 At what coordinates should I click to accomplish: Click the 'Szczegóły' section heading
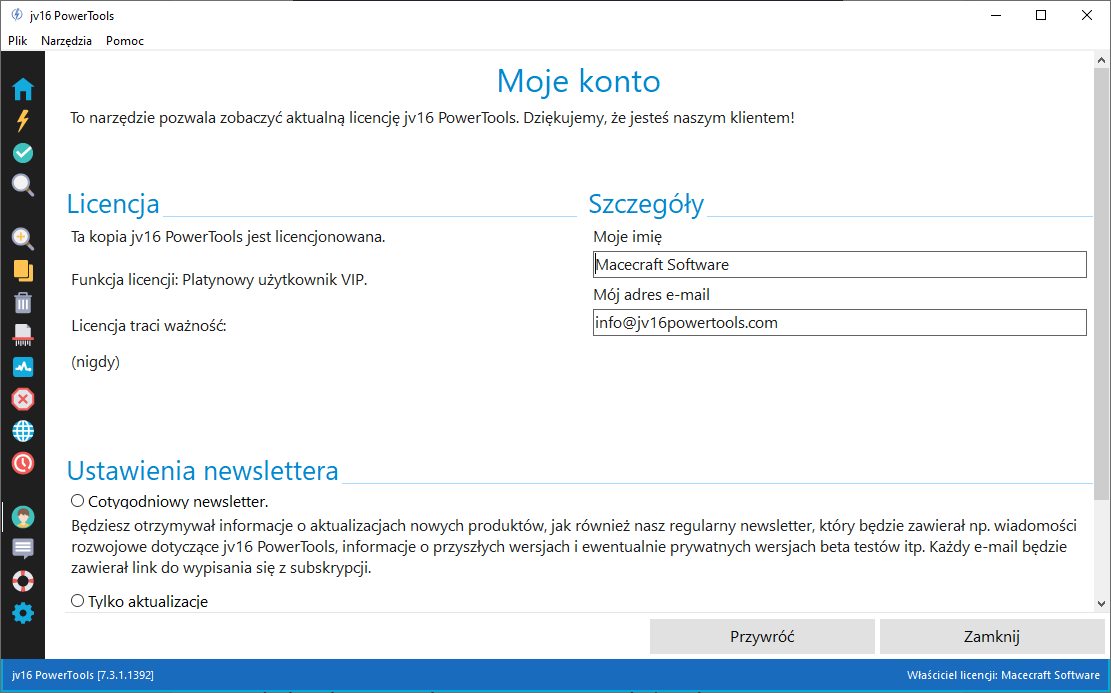[646, 203]
